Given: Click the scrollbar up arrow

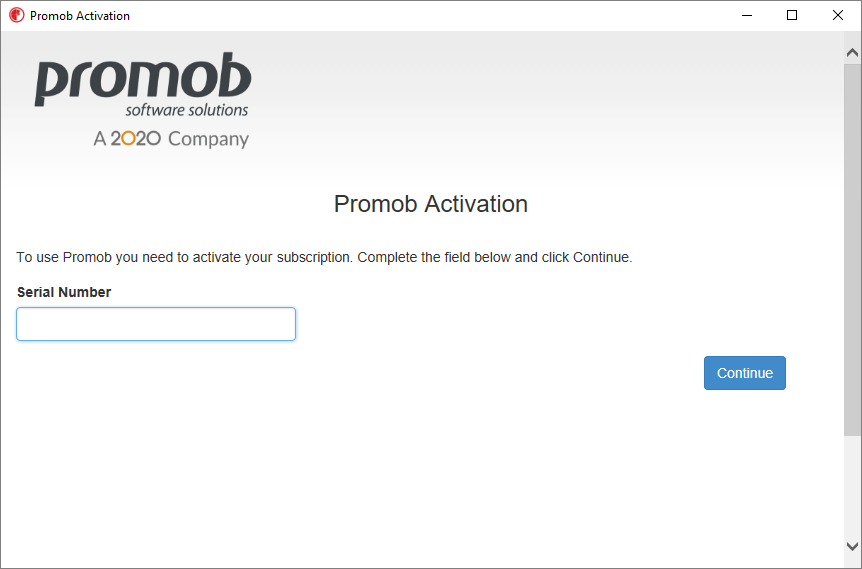Looking at the screenshot, I should (852, 53).
